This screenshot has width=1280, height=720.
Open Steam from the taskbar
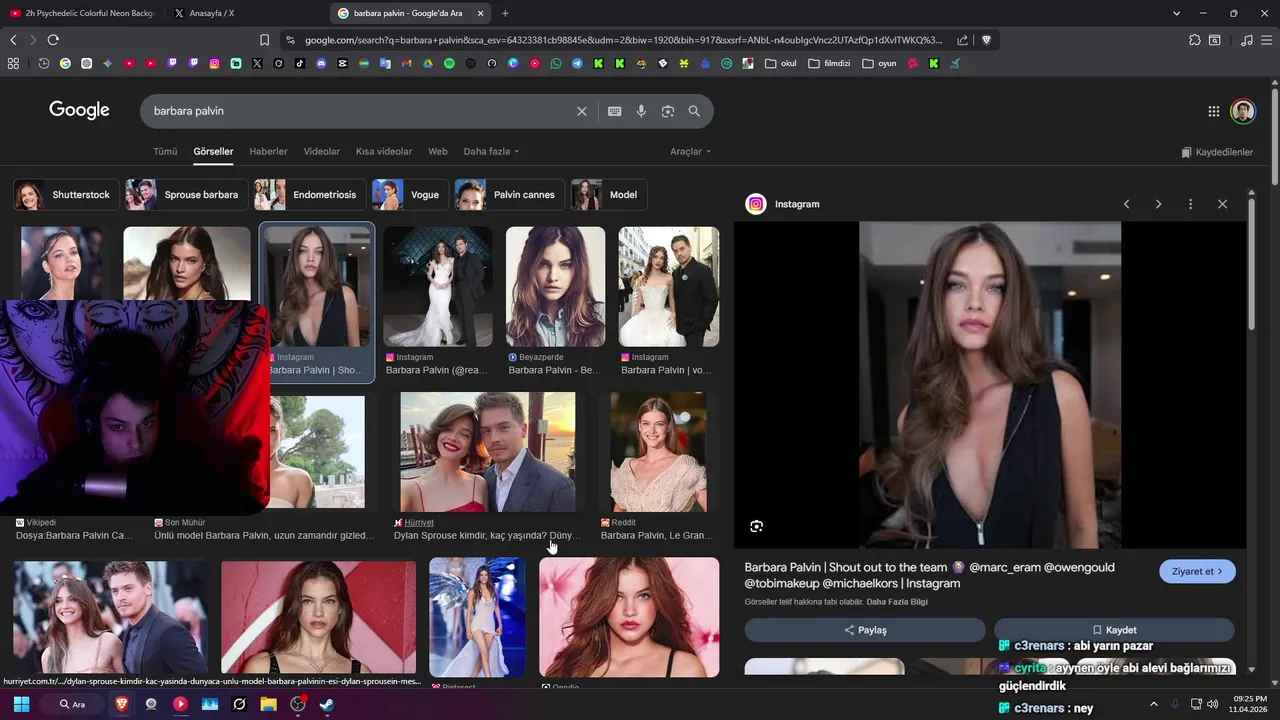click(326, 704)
